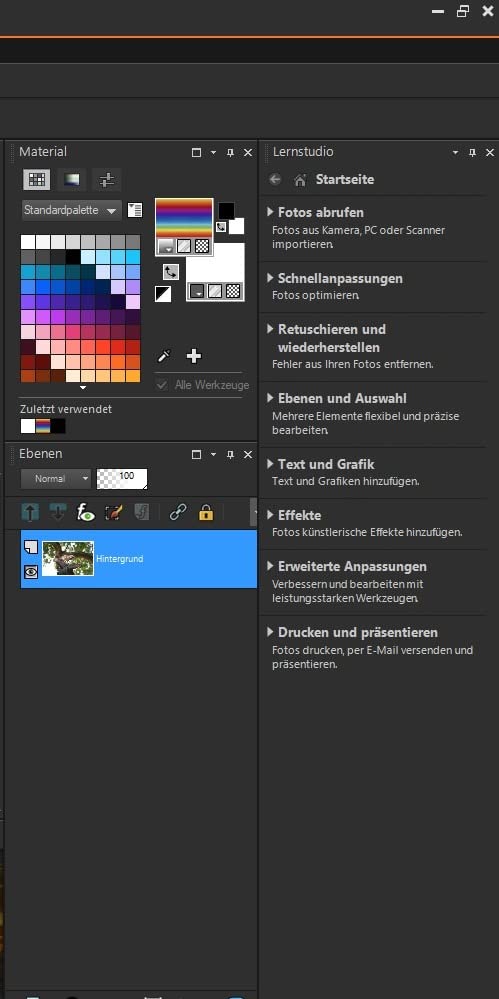
Task: Expand Ebenen toolbar overflow arrow
Action: pyautogui.click(x=254, y=512)
